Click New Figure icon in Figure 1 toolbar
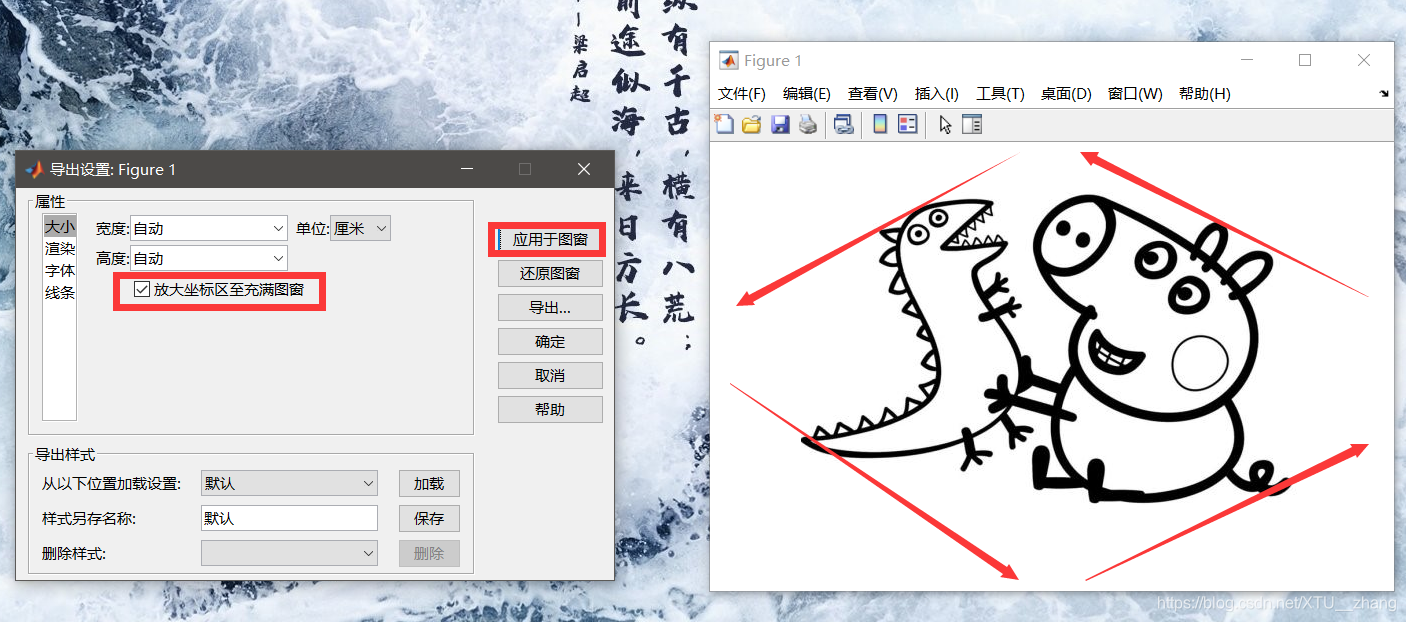The image size is (1406, 622). (723, 124)
